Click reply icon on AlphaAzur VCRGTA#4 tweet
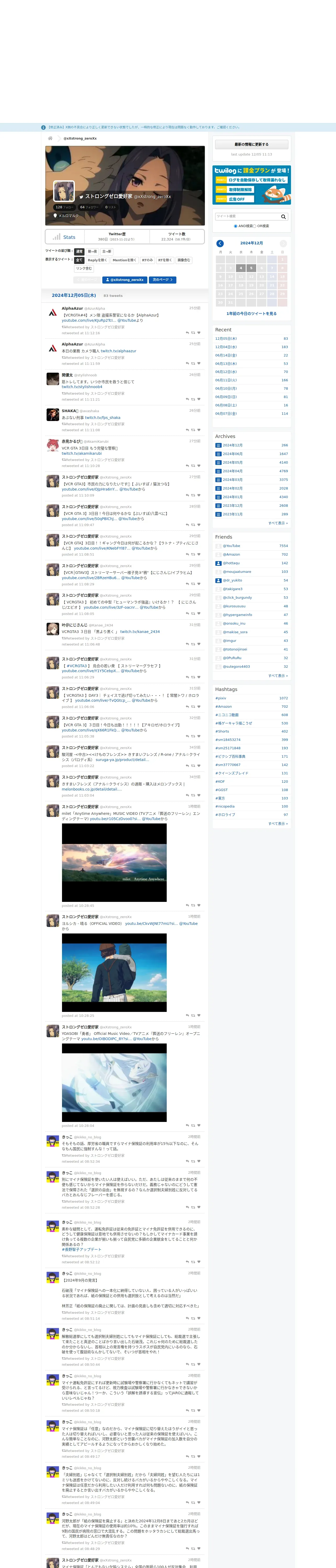Screen dimensions: 336x1568 tap(187, 333)
